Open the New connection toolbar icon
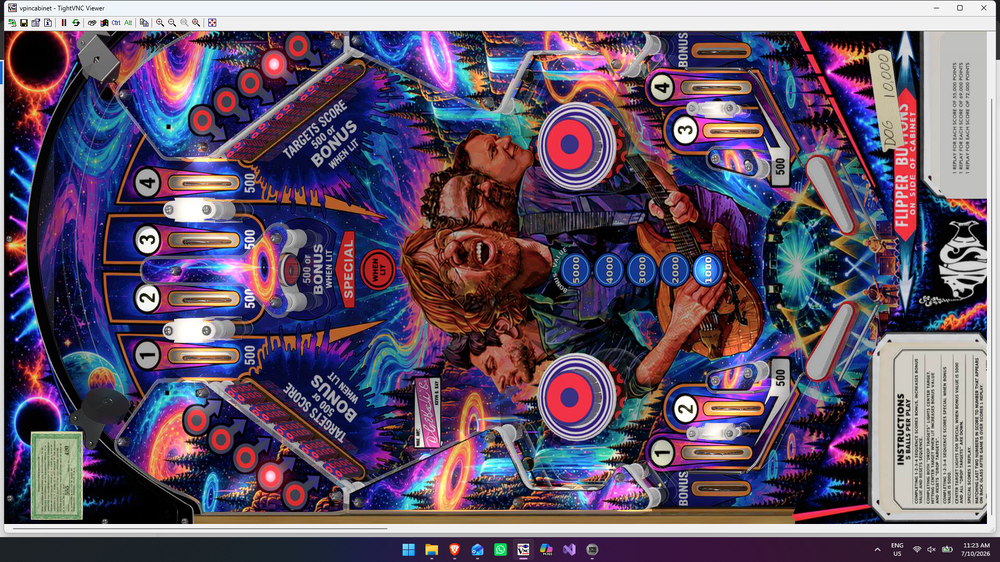Image resolution: width=1000 pixels, height=562 pixels. point(12,22)
